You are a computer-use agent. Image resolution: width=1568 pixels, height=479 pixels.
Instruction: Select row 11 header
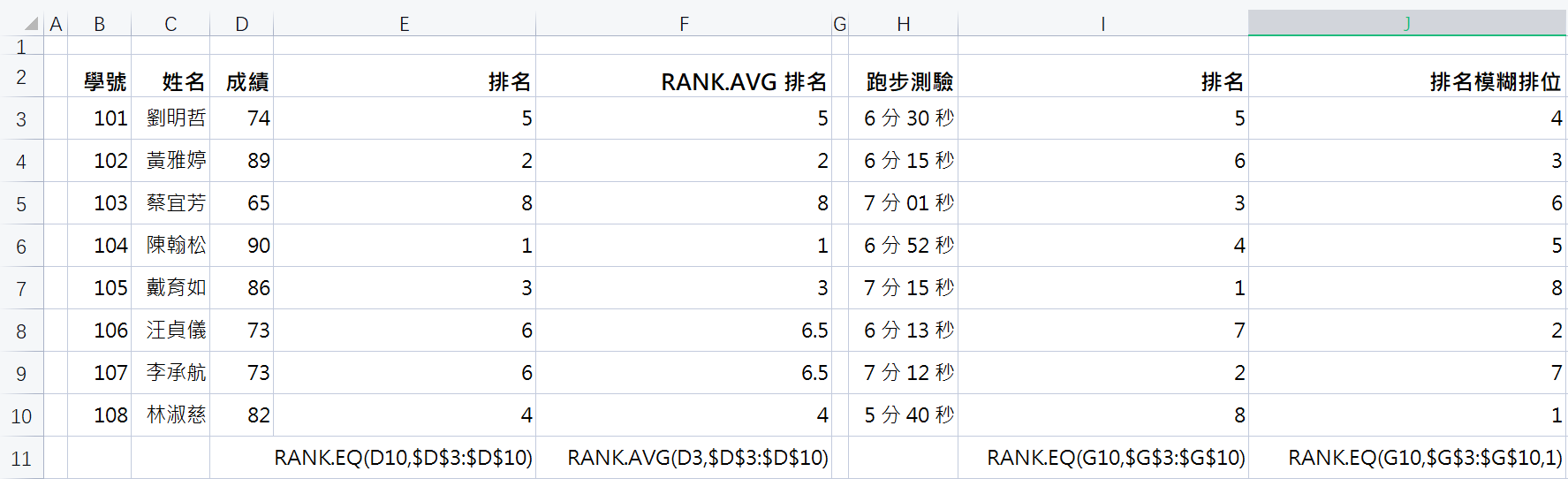click(x=21, y=459)
